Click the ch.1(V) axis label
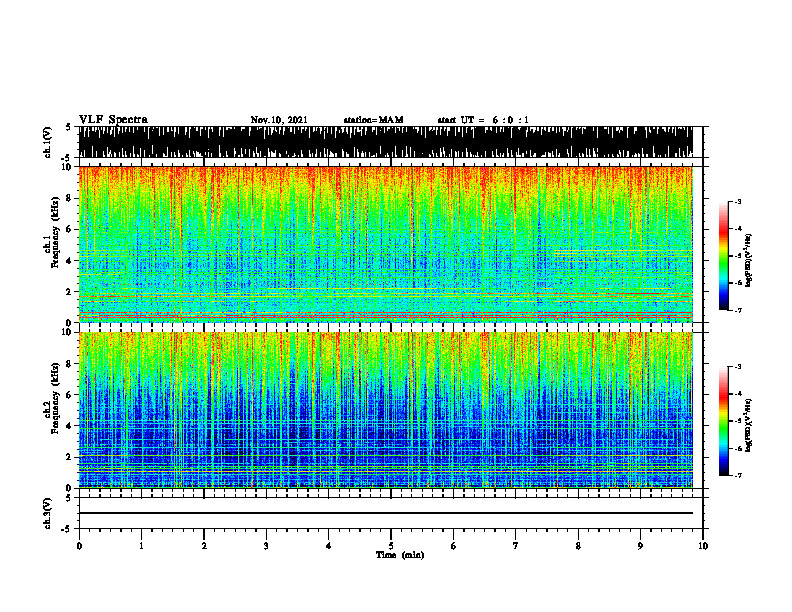 click(48, 142)
